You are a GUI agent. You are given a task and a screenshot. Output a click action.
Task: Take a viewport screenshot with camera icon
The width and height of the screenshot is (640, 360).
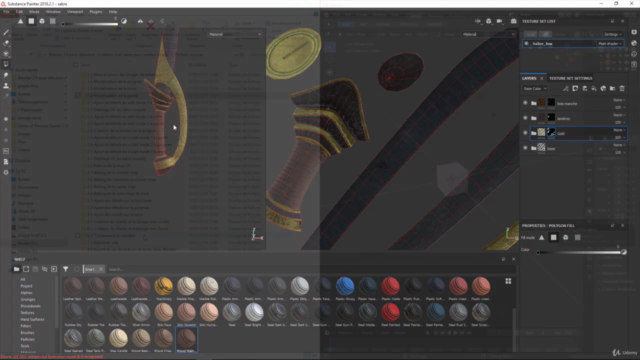point(513,21)
